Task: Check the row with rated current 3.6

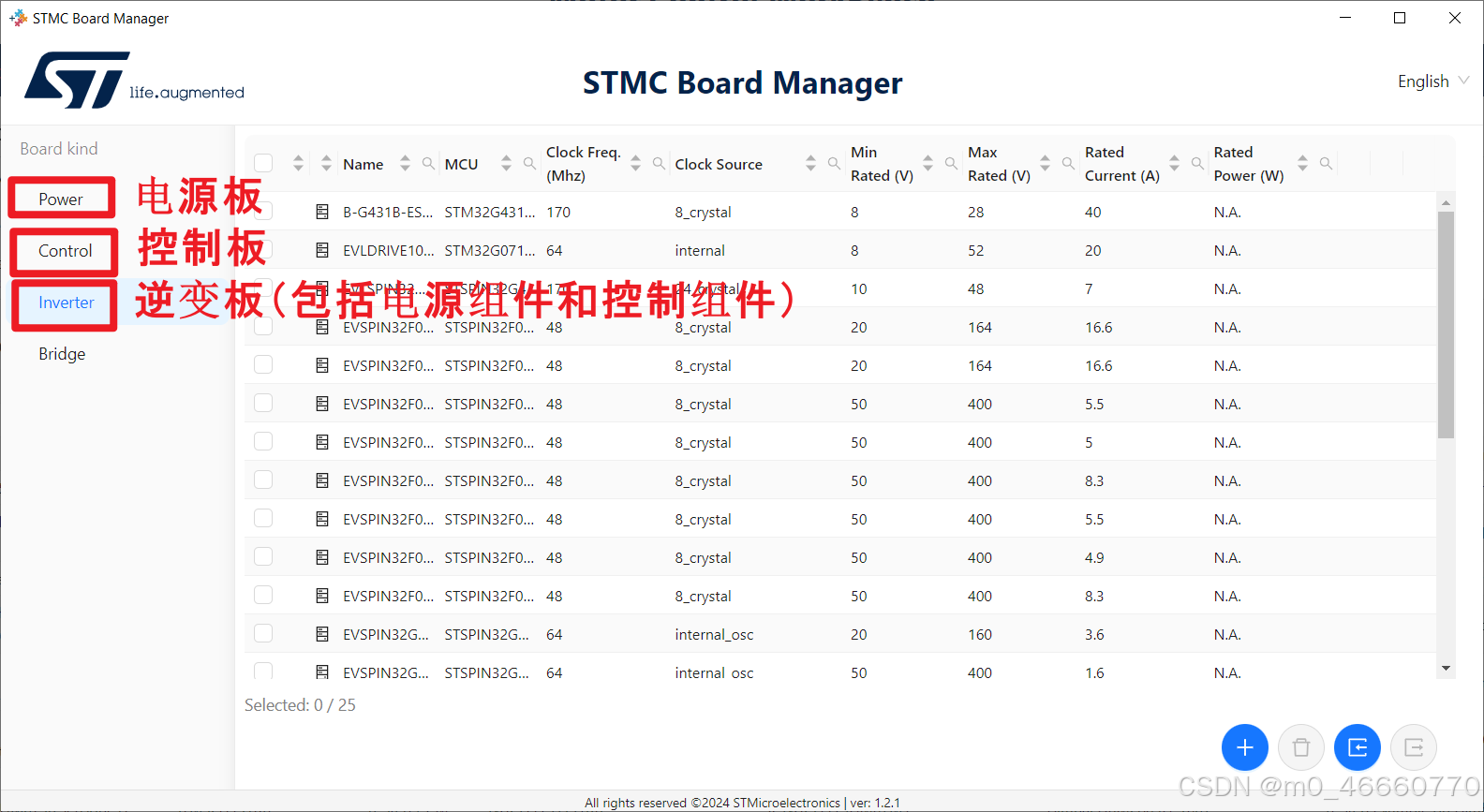Action: click(x=263, y=633)
